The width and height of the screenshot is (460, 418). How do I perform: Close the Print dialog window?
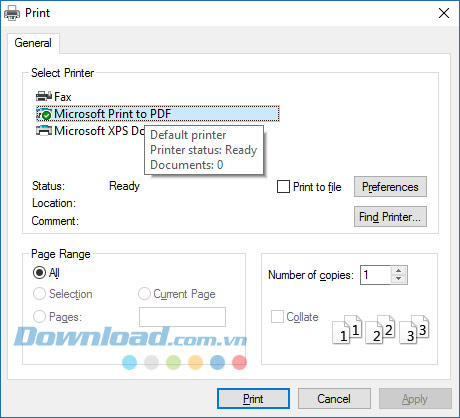pos(444,13)
